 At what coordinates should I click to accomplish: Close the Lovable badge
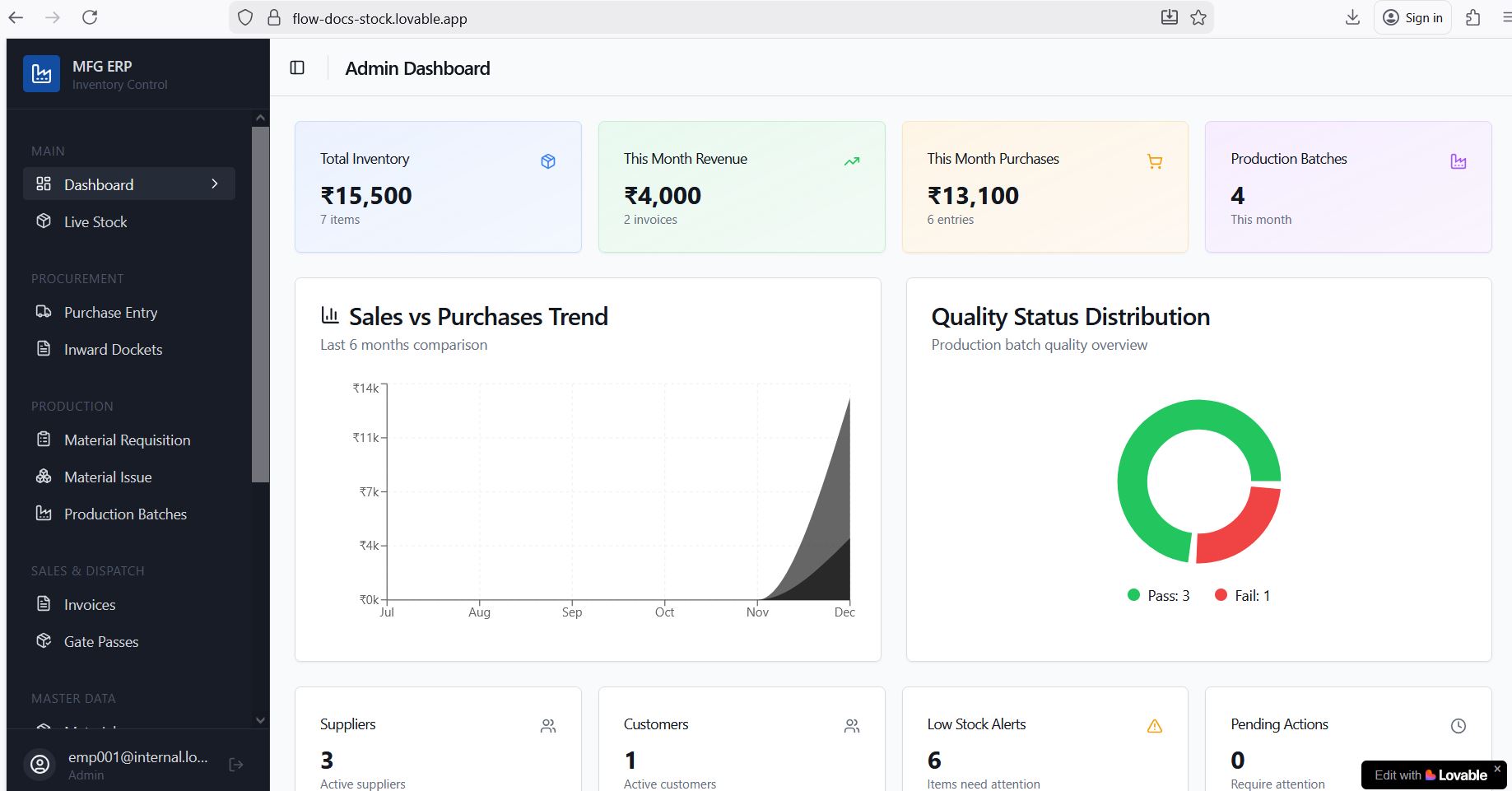(1497, 768)
